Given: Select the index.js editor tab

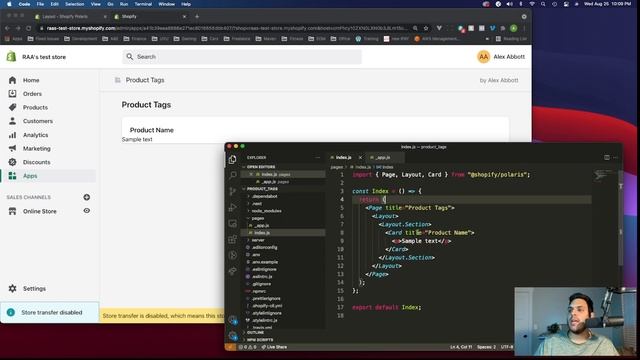Looking at the screenshot, I should 343,158.
